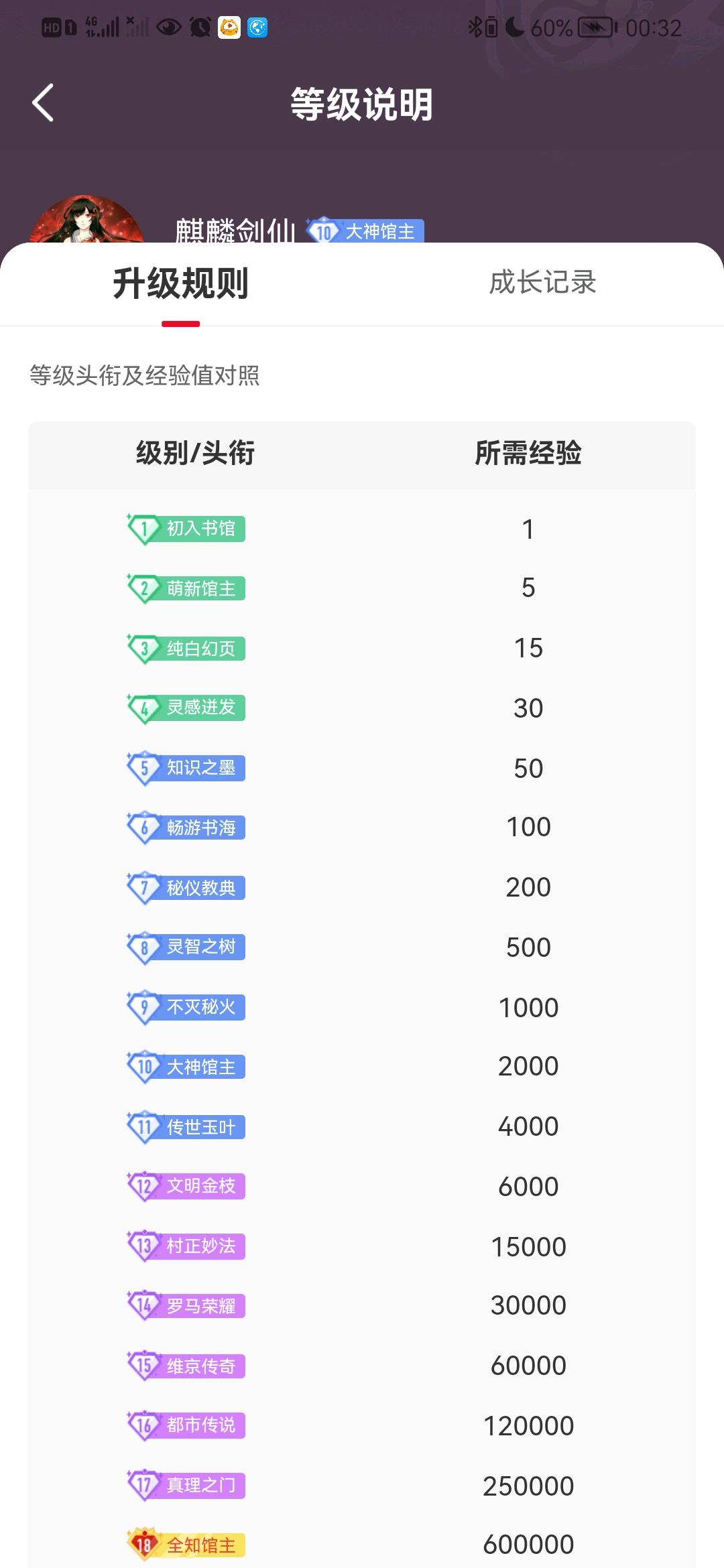Tap the level 10 大神馆主 badge beside username
724x1568 pixels.
365,231
